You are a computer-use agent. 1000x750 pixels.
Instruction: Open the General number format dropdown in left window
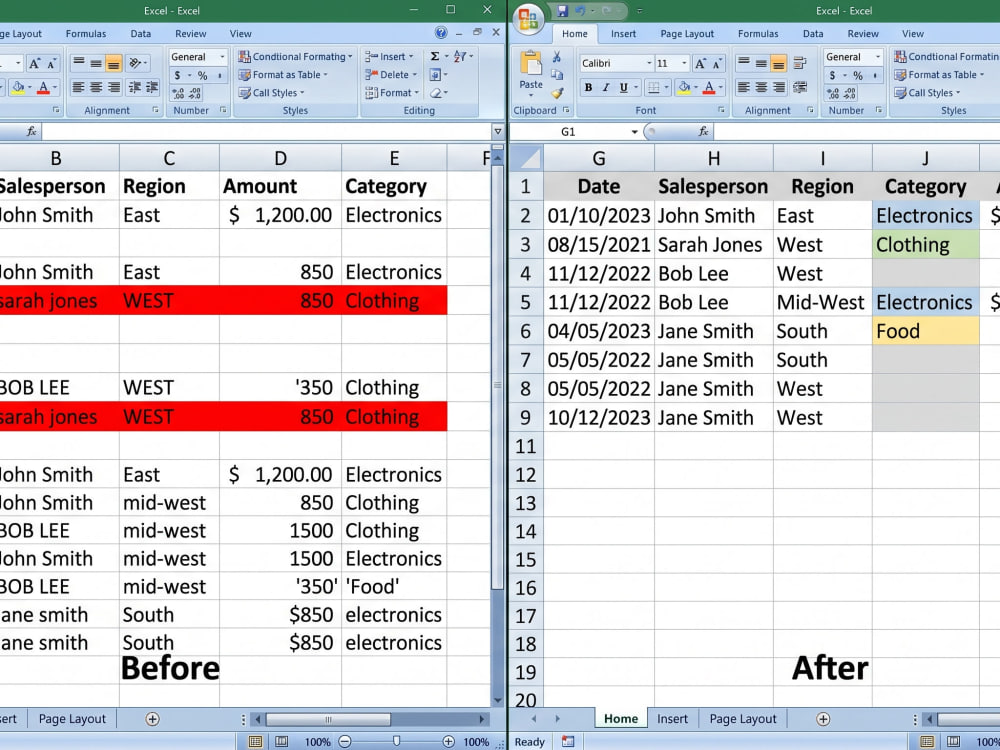pos(222,57)
